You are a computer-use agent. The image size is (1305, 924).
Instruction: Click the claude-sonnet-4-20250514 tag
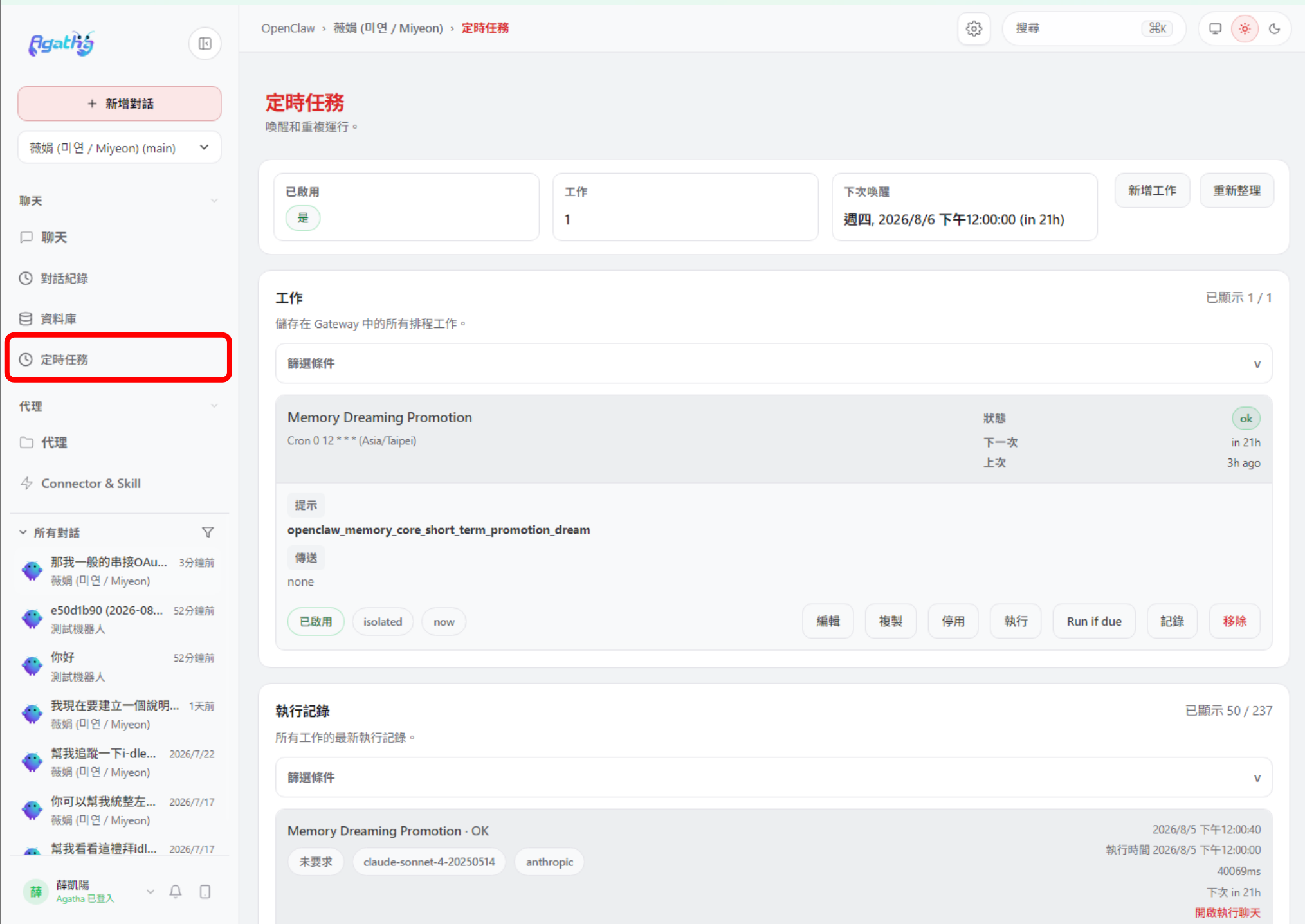point(429,862)
